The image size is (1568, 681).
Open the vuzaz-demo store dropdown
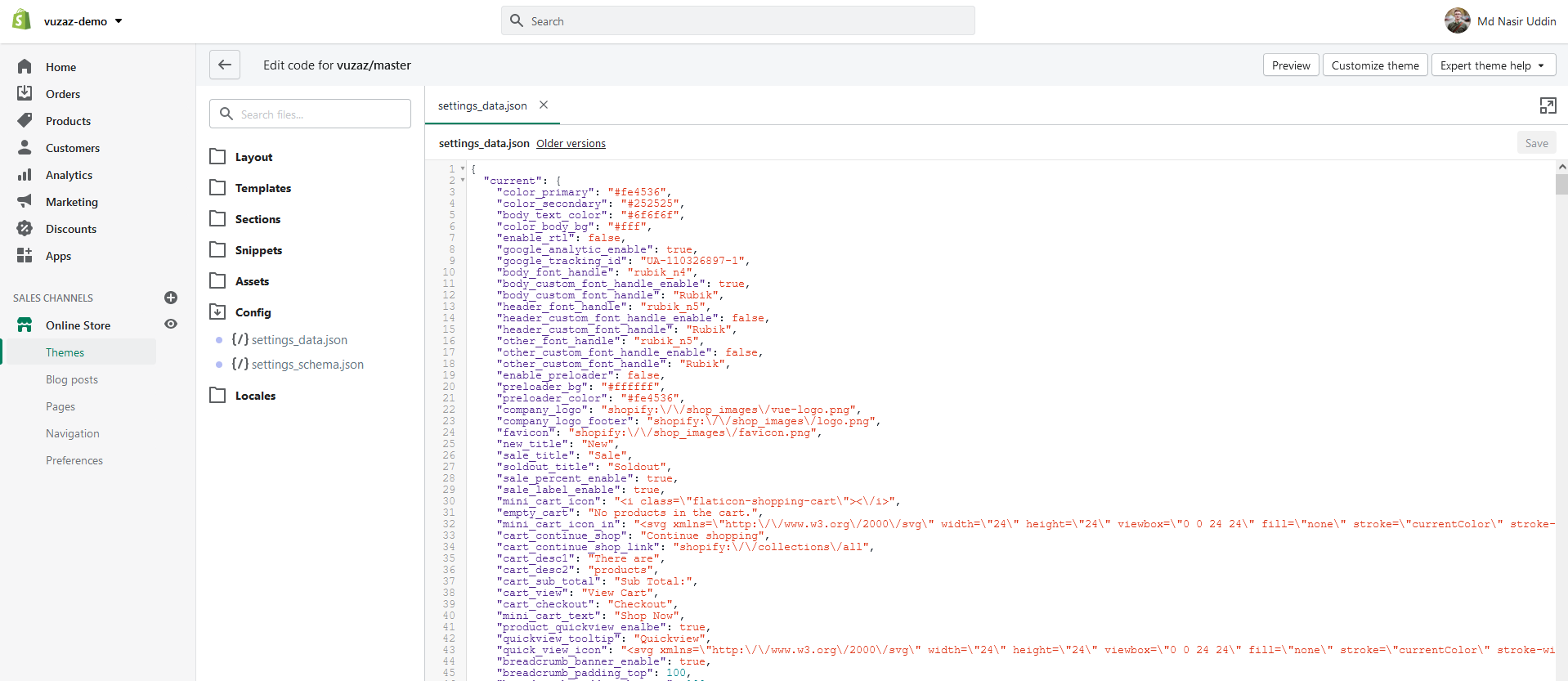pyautogui.click(x=83, y=21)
